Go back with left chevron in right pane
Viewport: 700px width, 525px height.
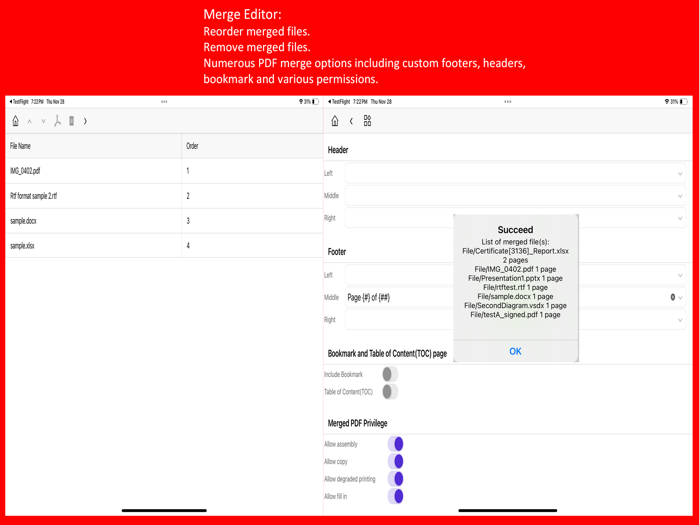(x=351, y=121)
